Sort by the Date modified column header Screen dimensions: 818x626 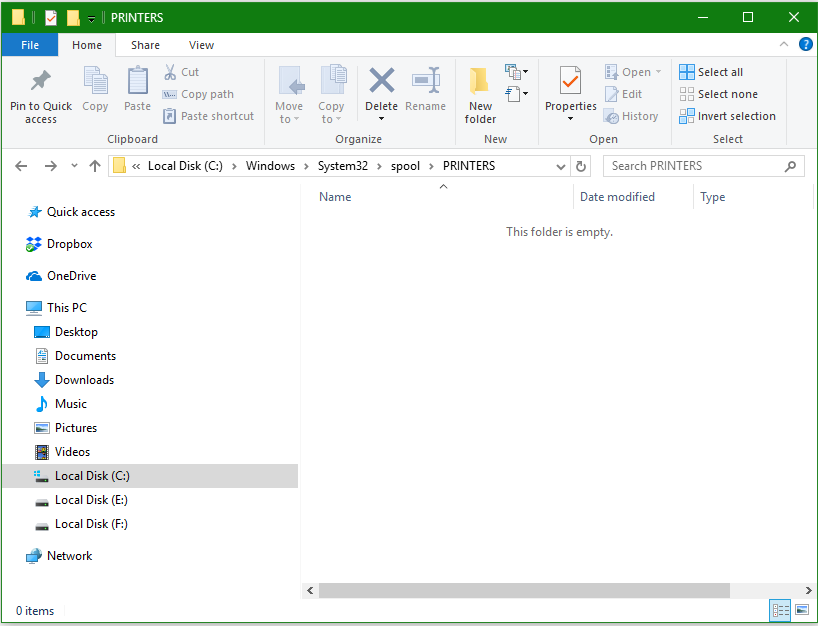point(617,197)
